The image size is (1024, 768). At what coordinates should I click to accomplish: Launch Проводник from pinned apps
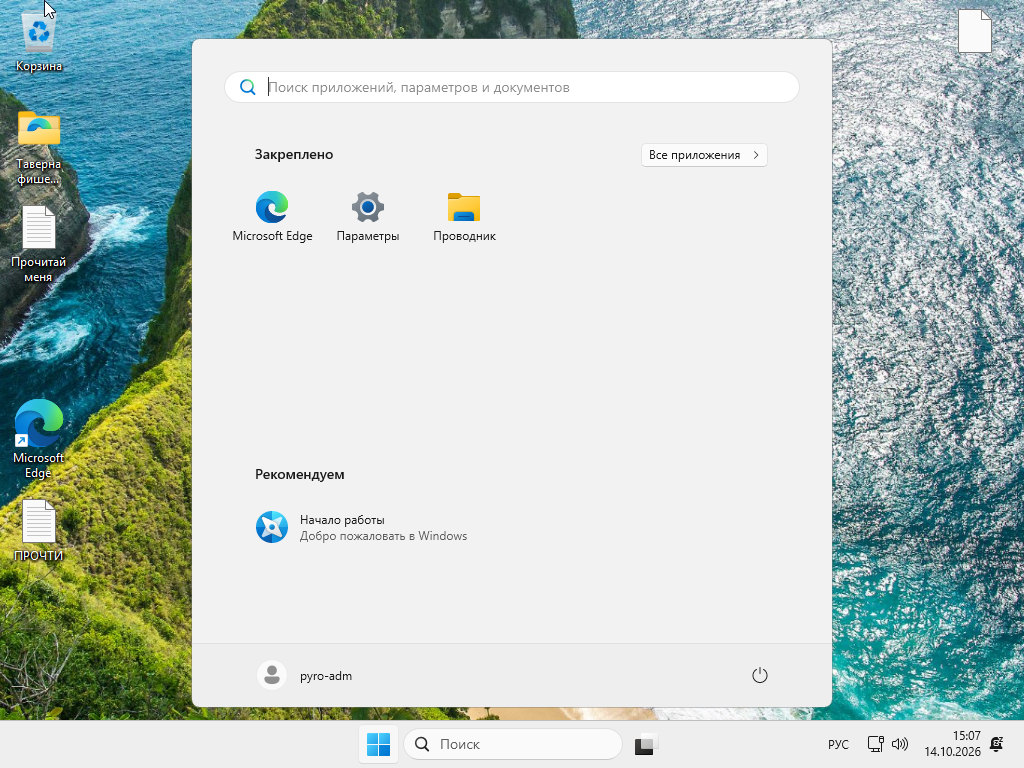[x=464, y=217]
